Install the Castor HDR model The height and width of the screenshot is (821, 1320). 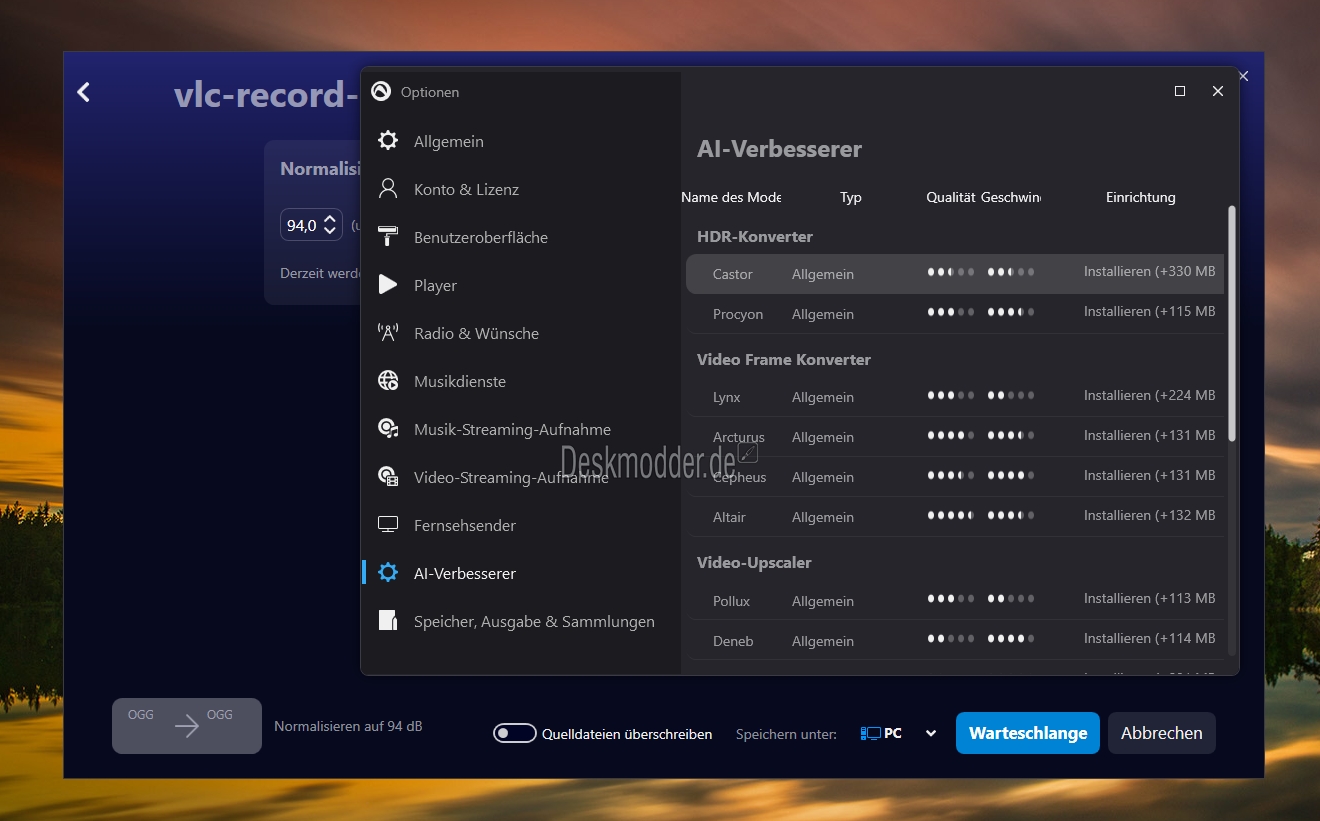(x=1149, y=272)
